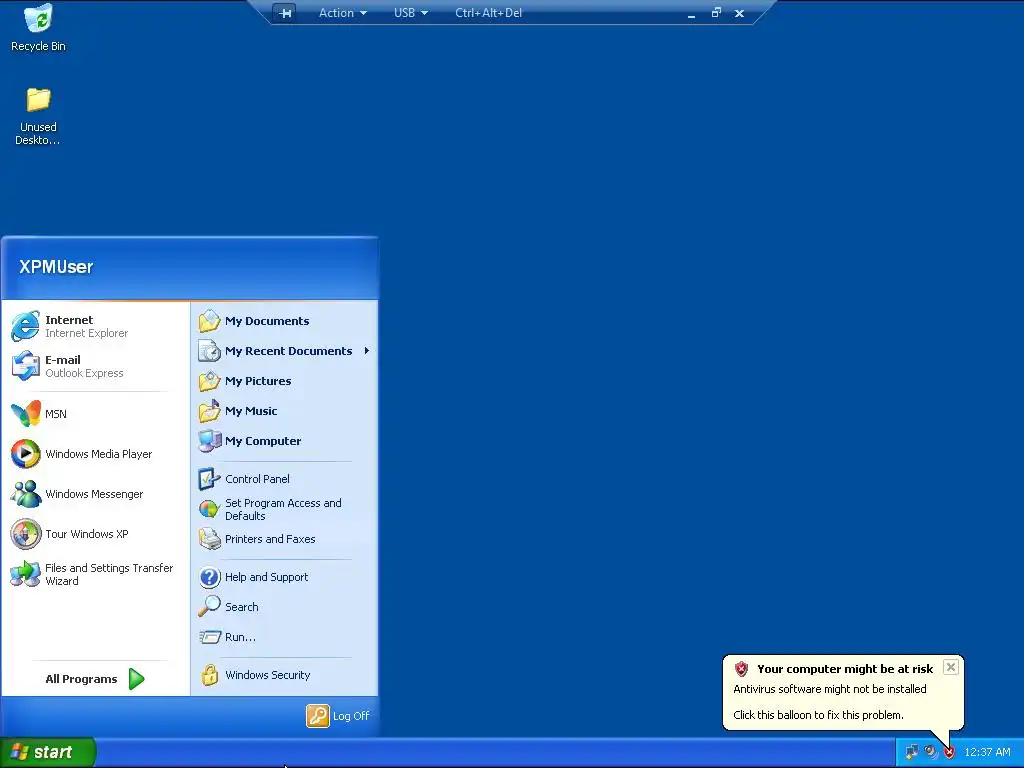Launch Tour Windows XP icon

click(x=25, y=534)
